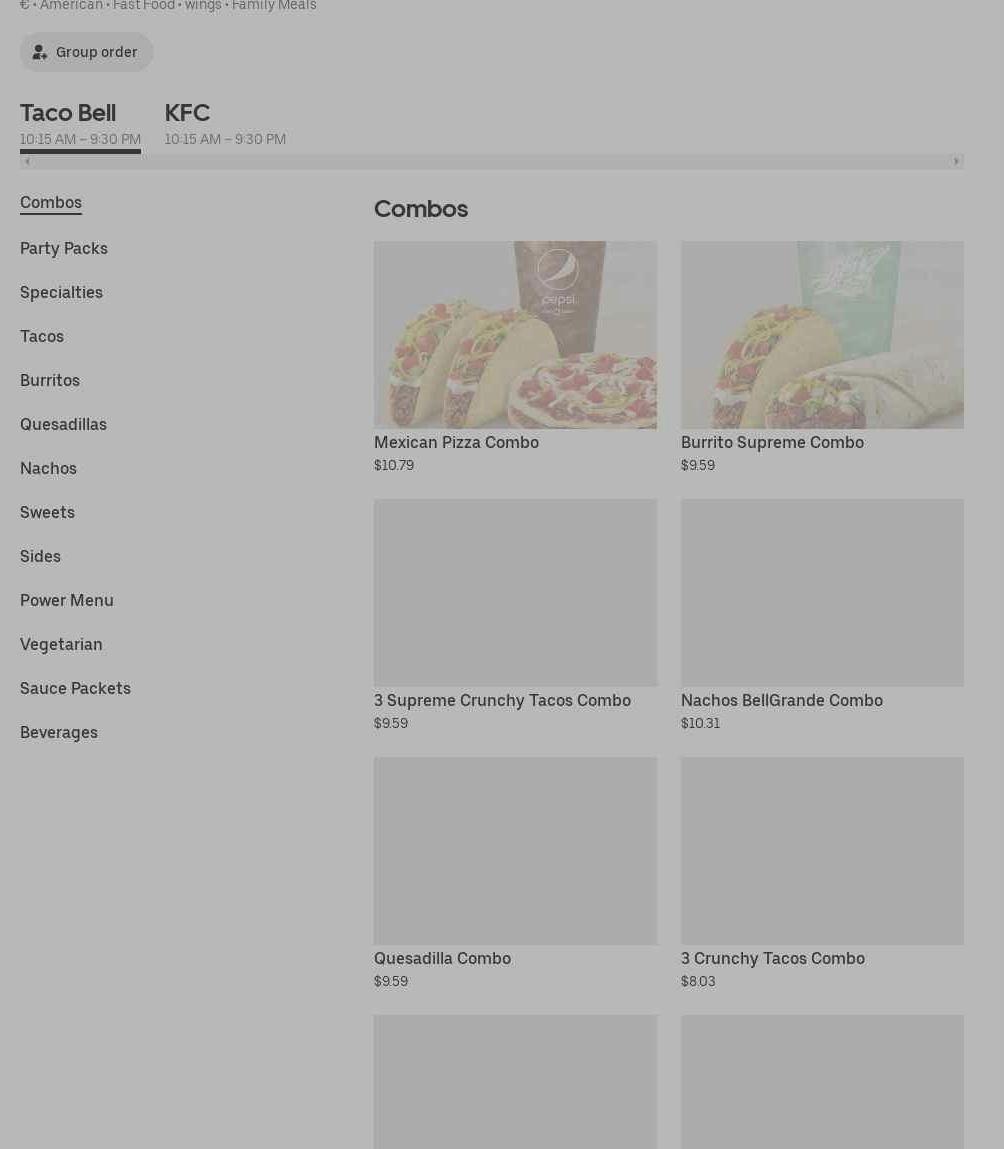Open the Sauce Packets section
Screen dimensions: 1004x1149
(75, 688)
